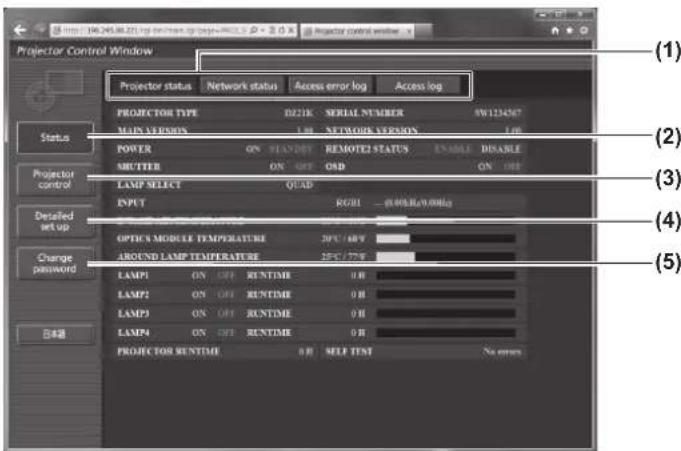Switch language with the Japanese button
The width and height of the screenshot is (681, 451).
point(55,334)
